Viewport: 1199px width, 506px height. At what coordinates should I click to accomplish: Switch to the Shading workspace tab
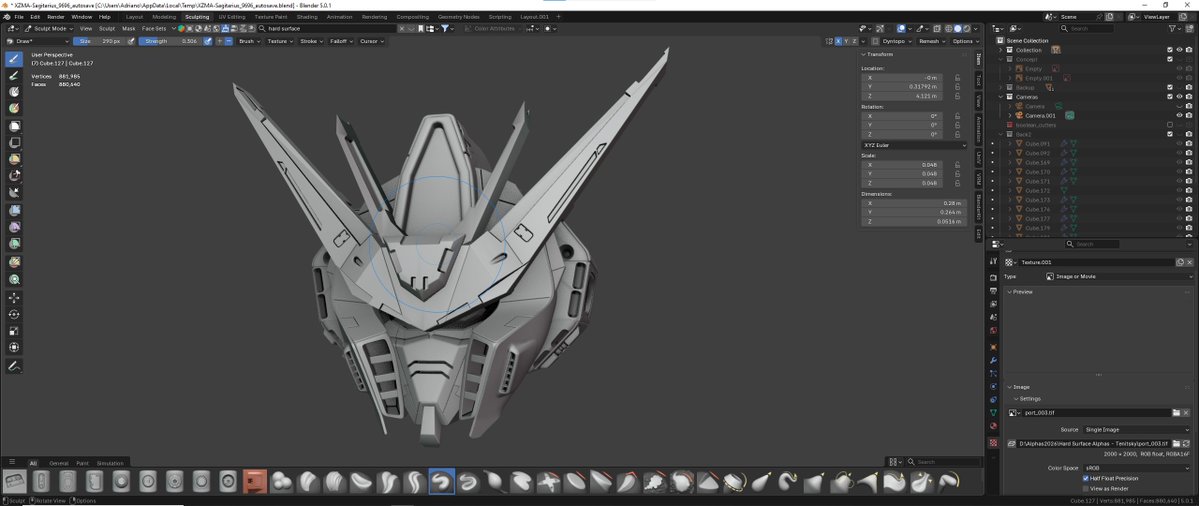(x=307, y=16)
